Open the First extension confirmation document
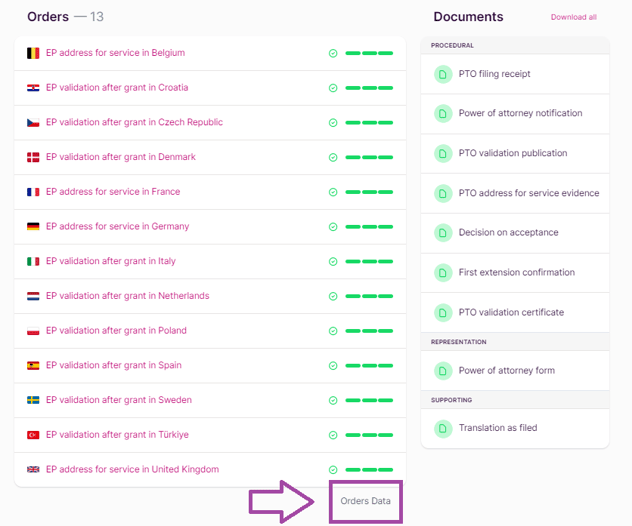This screenshot has width=632, height=526. [516, 273]
